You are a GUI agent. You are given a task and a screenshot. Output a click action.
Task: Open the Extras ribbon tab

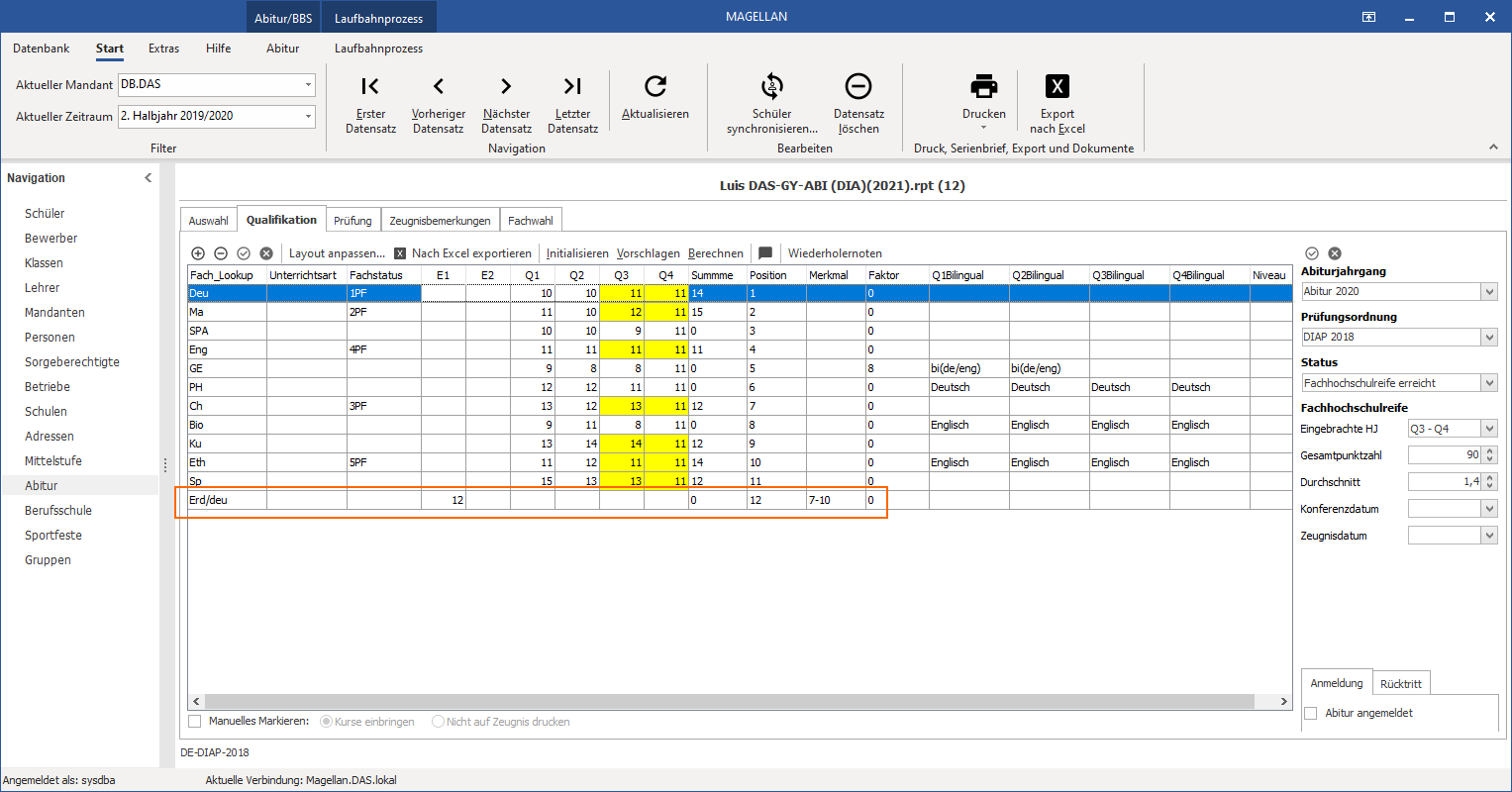pos(164,49)
